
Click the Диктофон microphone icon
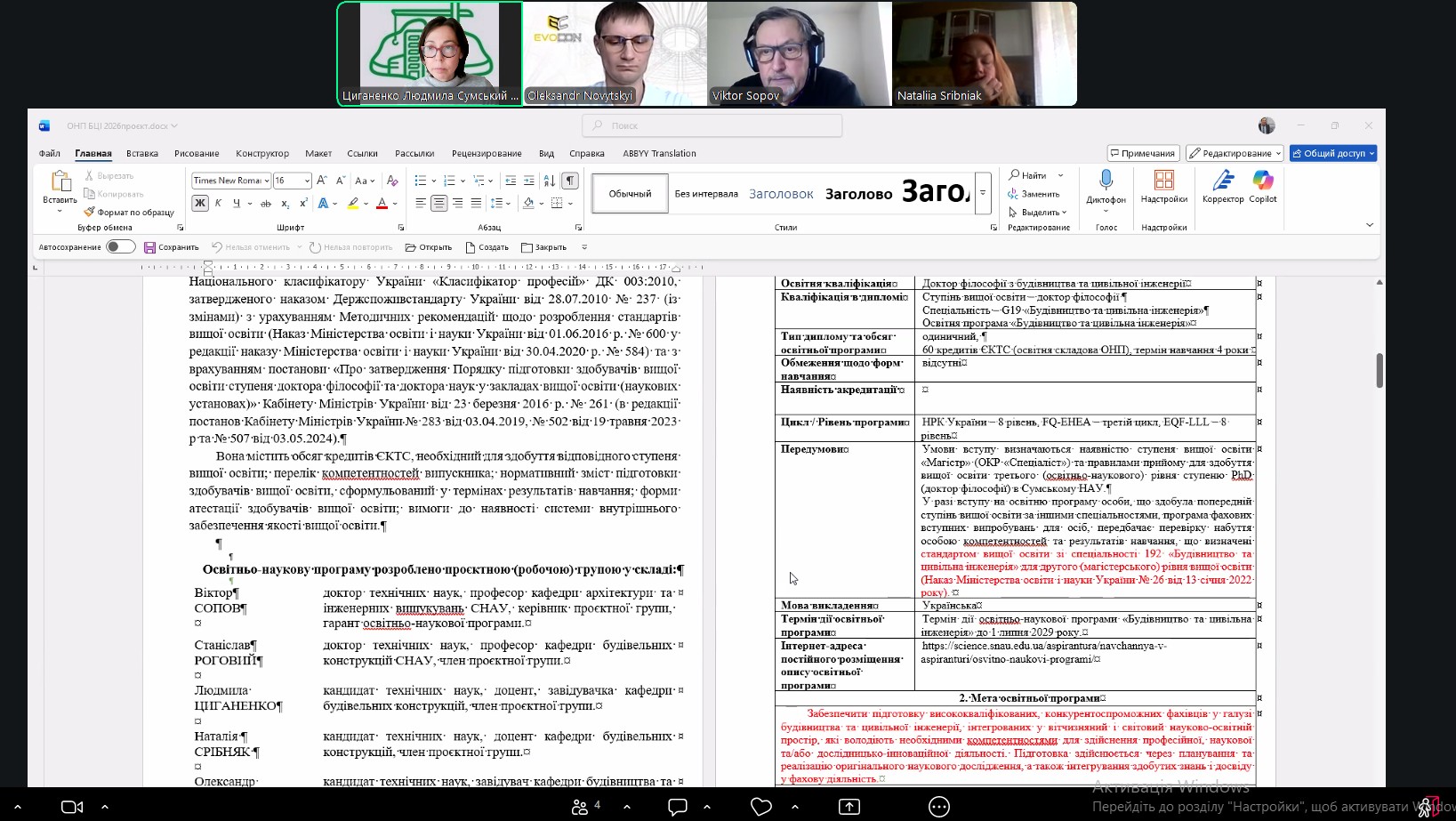(x=1106, y=181)
